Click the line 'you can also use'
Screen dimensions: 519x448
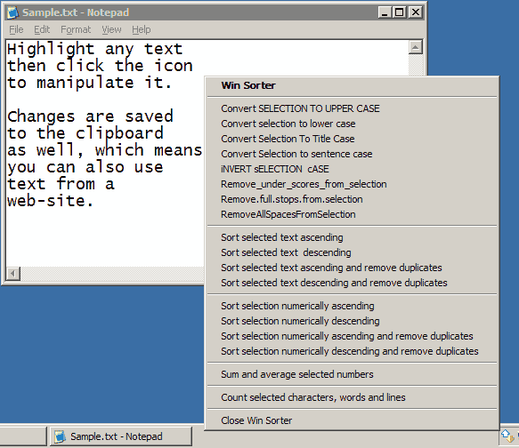point(85,167)
